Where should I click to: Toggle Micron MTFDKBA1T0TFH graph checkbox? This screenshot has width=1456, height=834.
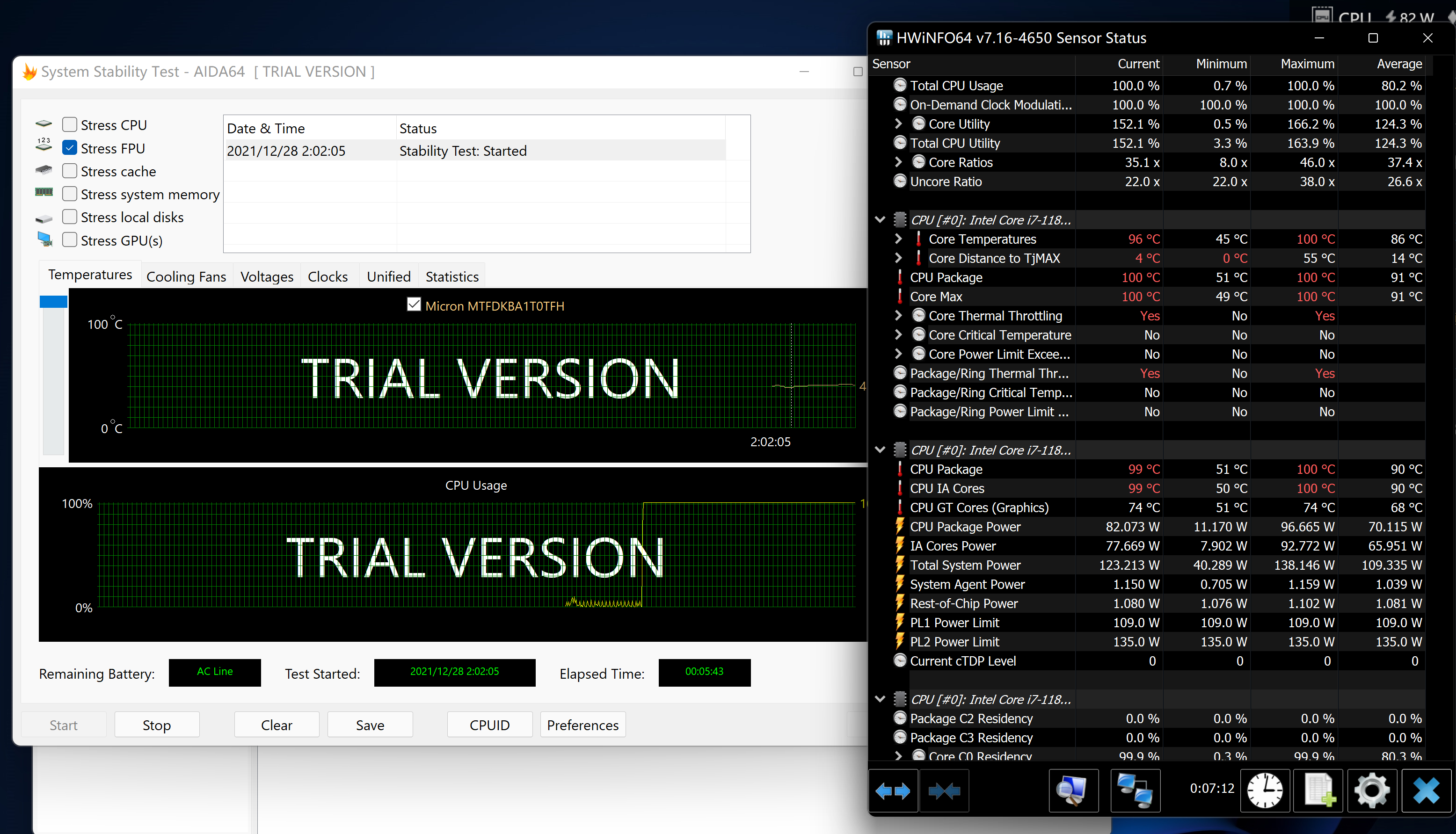(x=414, y=304)
